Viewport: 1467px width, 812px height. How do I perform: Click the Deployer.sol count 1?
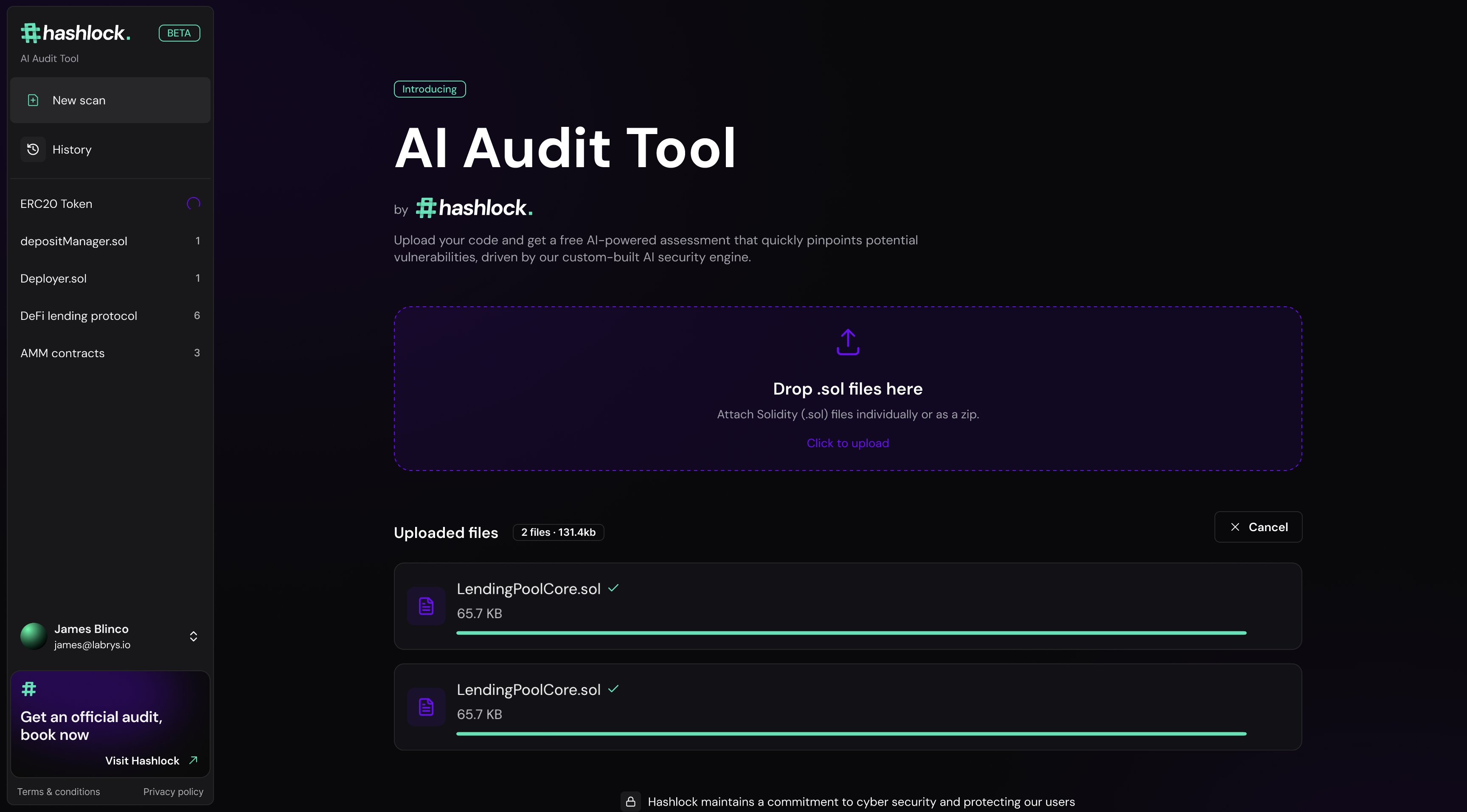pyautogui.click(x=198, y=278)
